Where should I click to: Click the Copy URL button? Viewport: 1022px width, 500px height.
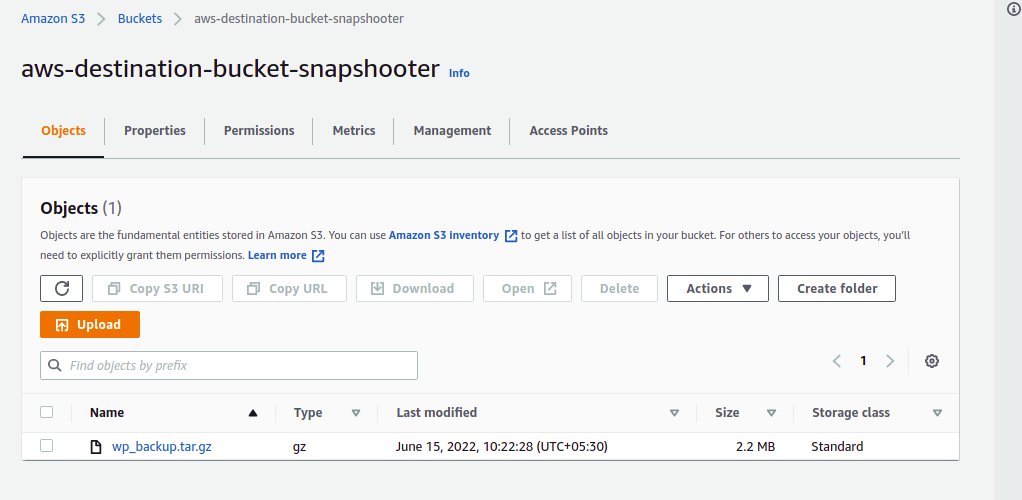(x=289, y=288)
